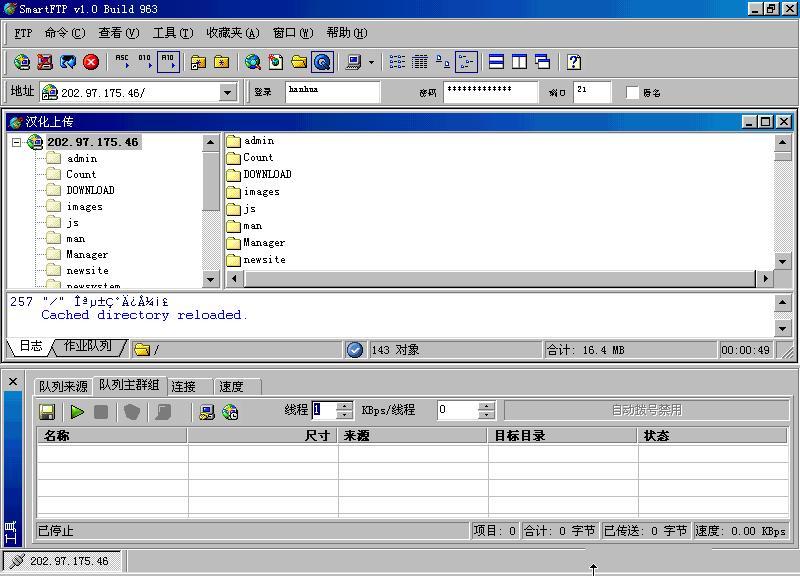
Task: Click the connect globe icon in main toolbar
Action: [22, 62]
